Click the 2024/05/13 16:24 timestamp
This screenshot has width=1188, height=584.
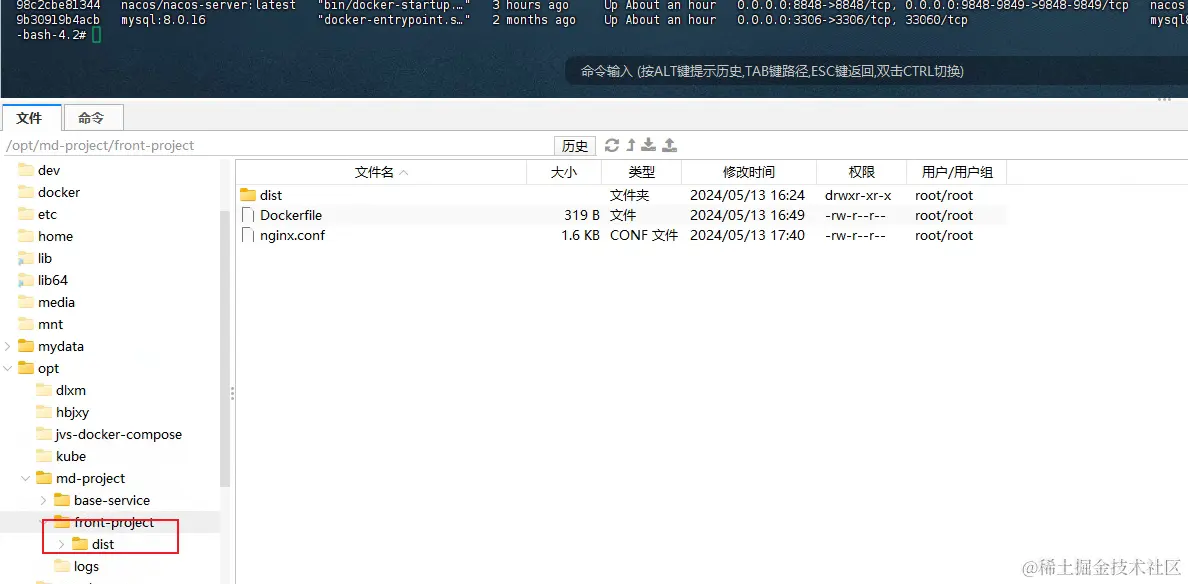[x=747, y=195]
